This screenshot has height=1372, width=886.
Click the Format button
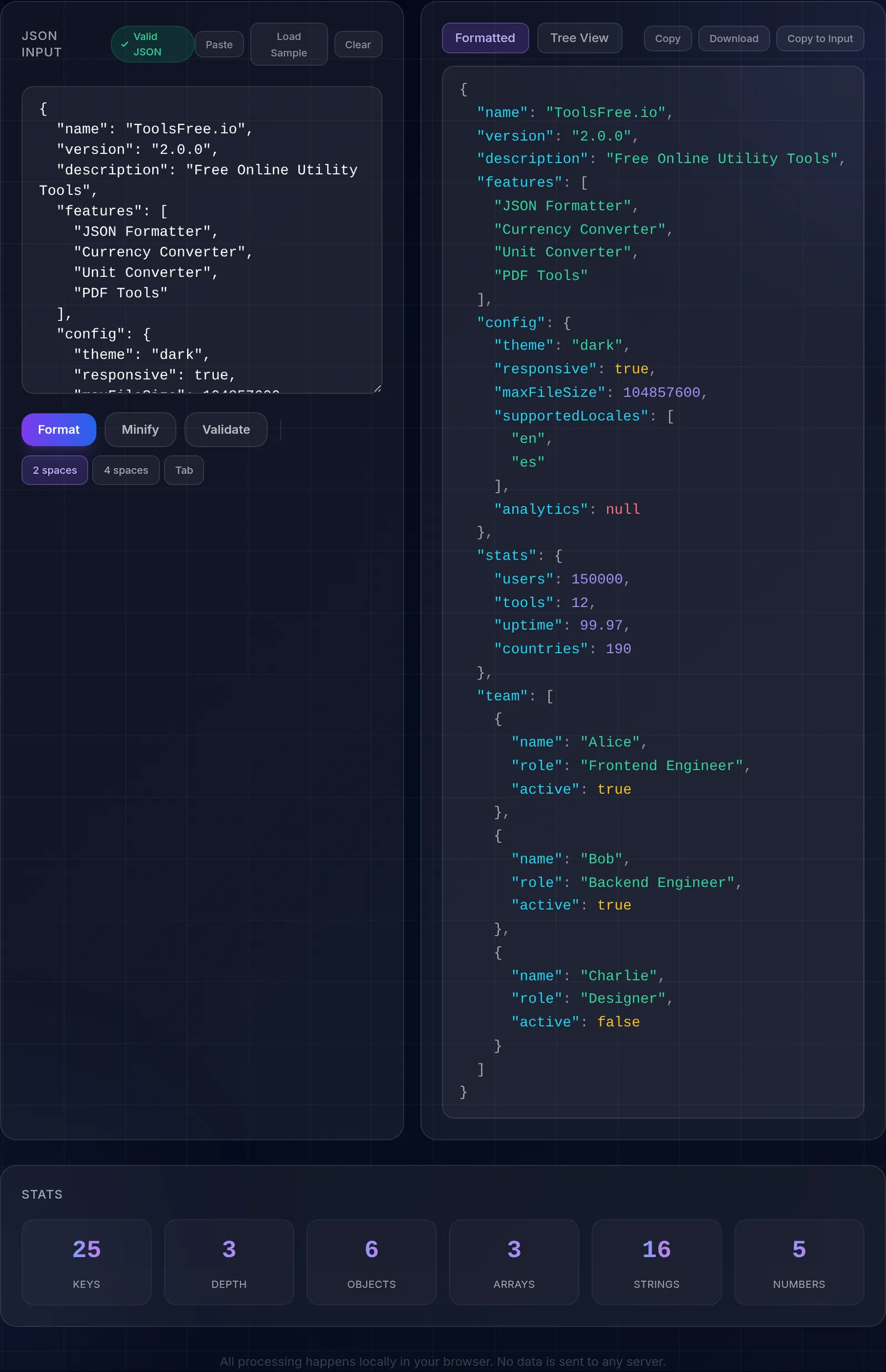tap(59, 429)
